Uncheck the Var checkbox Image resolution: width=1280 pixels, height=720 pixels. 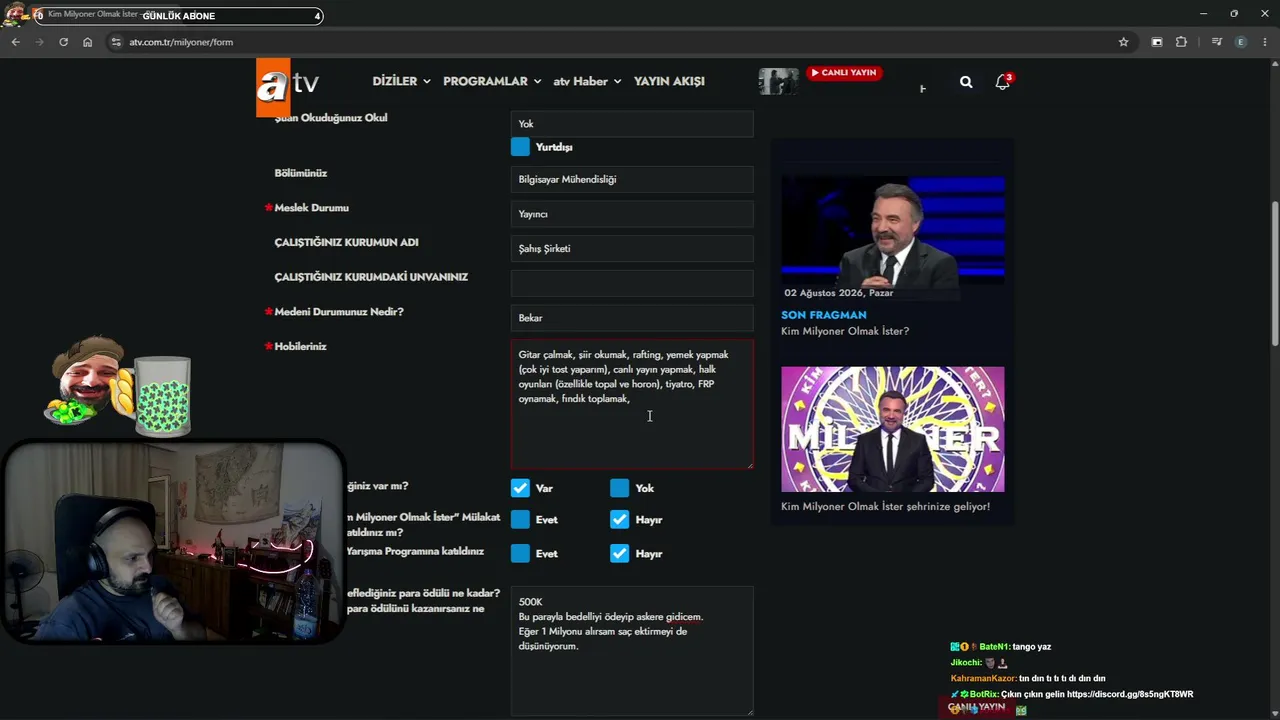point(520,488)
